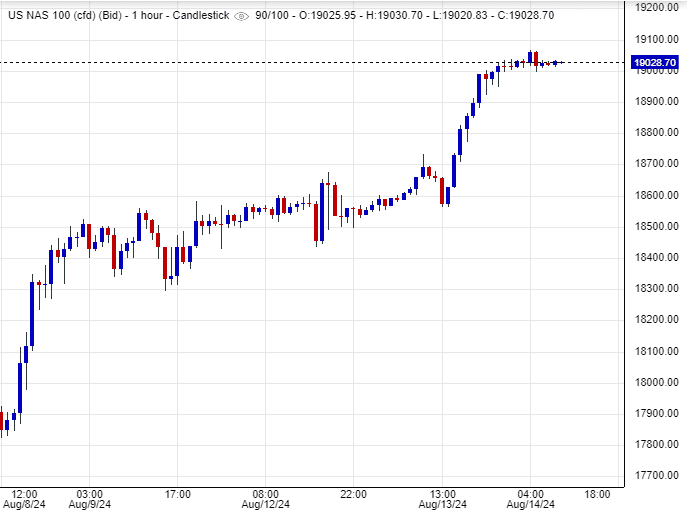Screen dimensions: 687x511
Task: Click the 17:00 label on time axis
Action: tap(177, 494)
